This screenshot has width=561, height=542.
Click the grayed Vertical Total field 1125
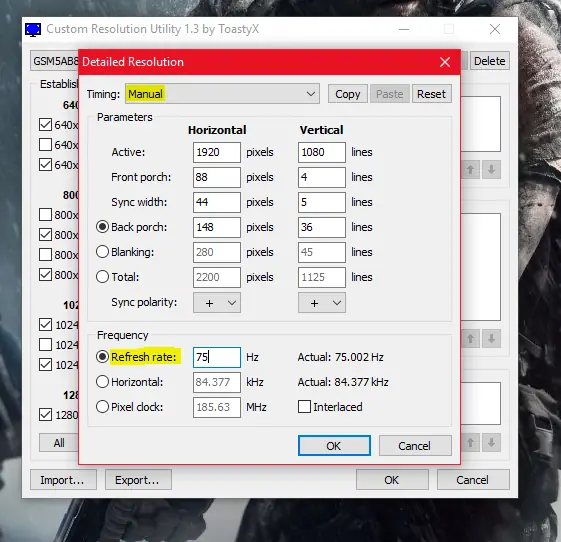coord(322,278)
